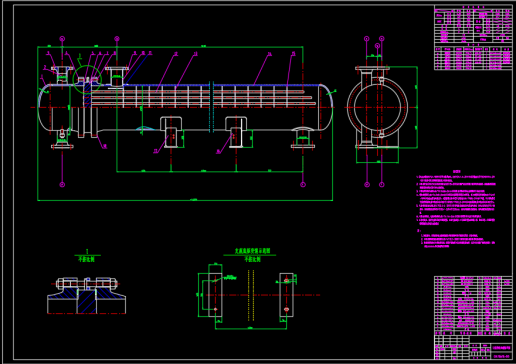Select the left saddle plate in layout view
This screenshot has height=364, width=516.
215,295
